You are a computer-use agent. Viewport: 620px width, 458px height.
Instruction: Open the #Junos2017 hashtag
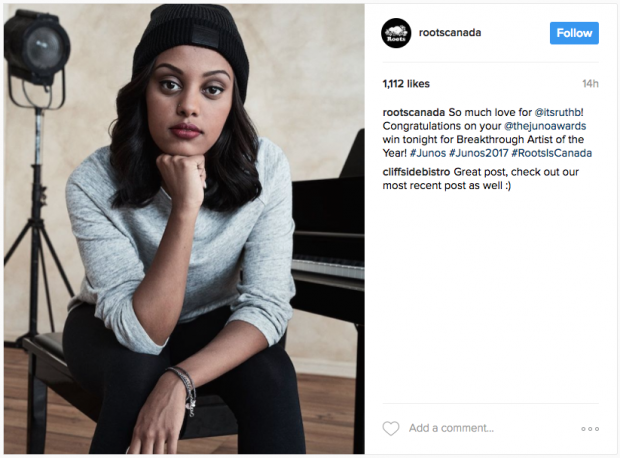[x=478, y=153]
